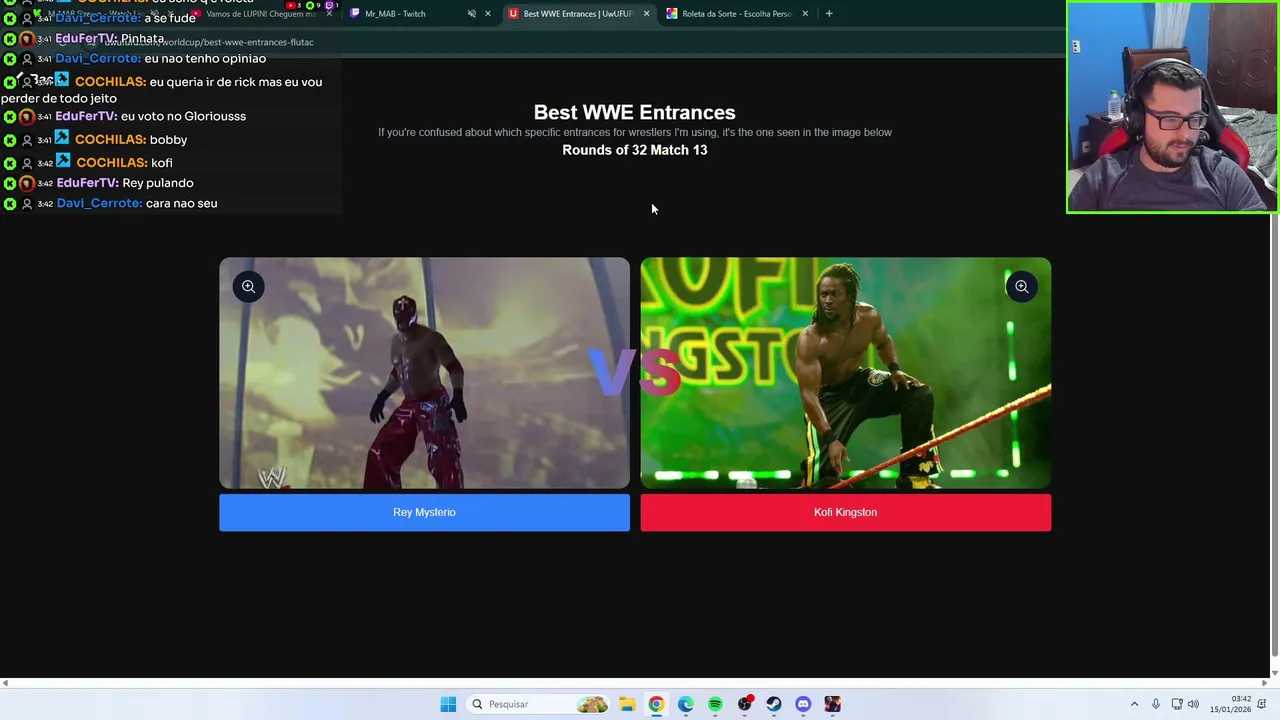Click the horizontal scrollbar left arrow
Image resolution: width=1280 pixels, height=720 pixels.
tap(5, 683)
